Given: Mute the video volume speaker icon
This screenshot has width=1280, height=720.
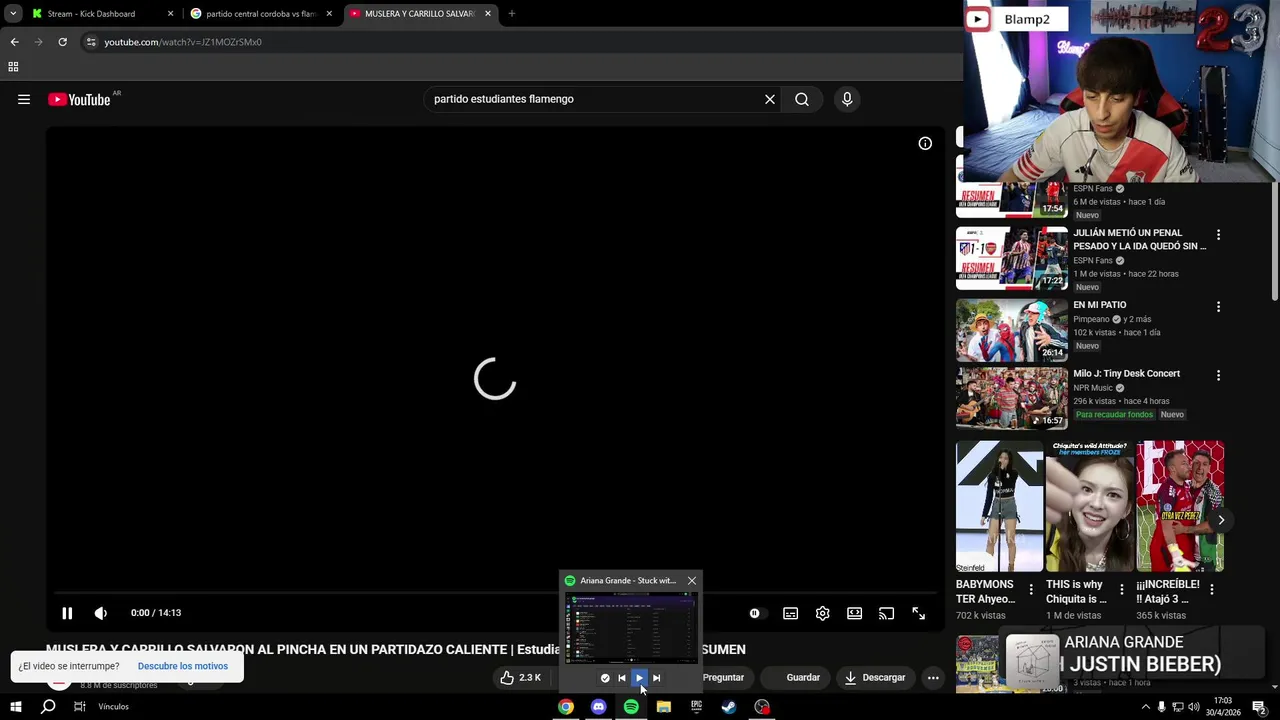Looking at the screenshot, I should [100, 613].
